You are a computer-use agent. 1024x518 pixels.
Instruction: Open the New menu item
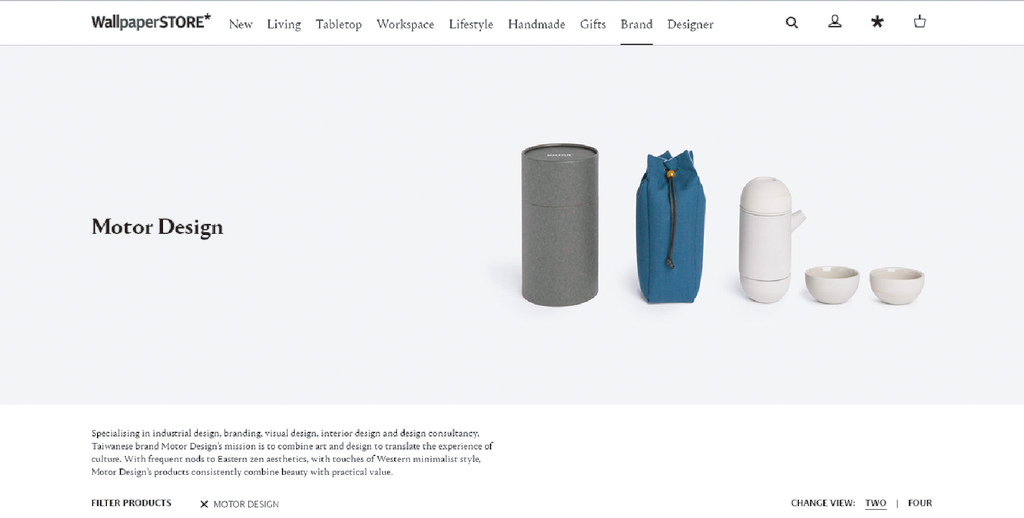click(240, 24)
